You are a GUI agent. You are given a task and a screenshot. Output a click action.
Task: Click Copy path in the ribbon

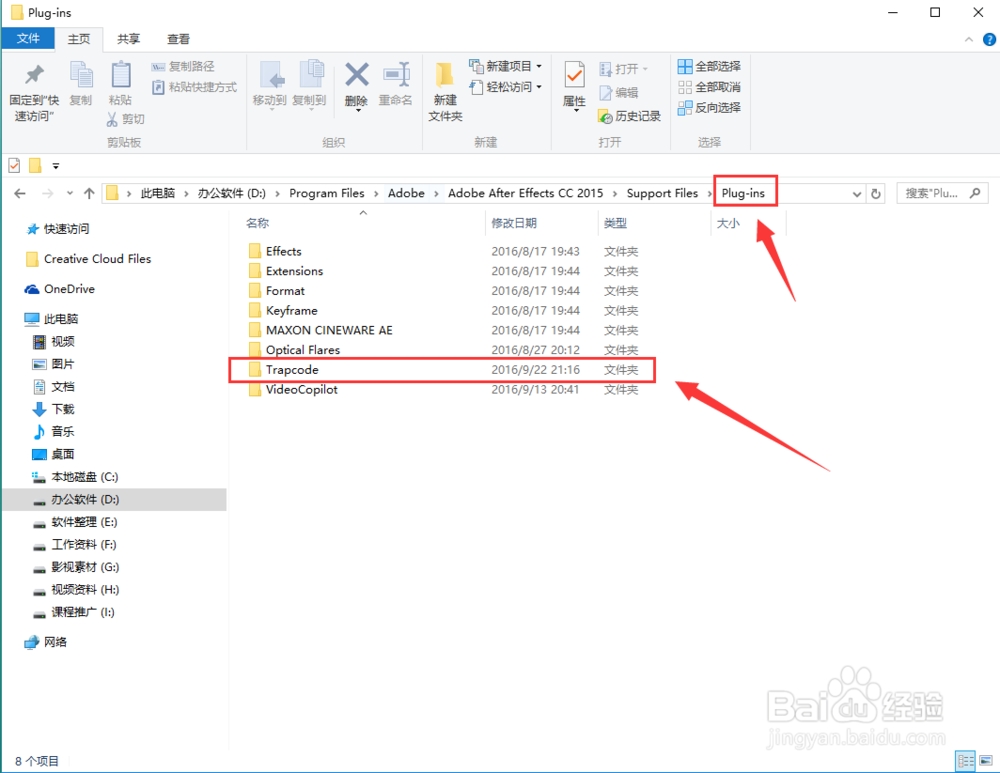click(x=183, y=66)
